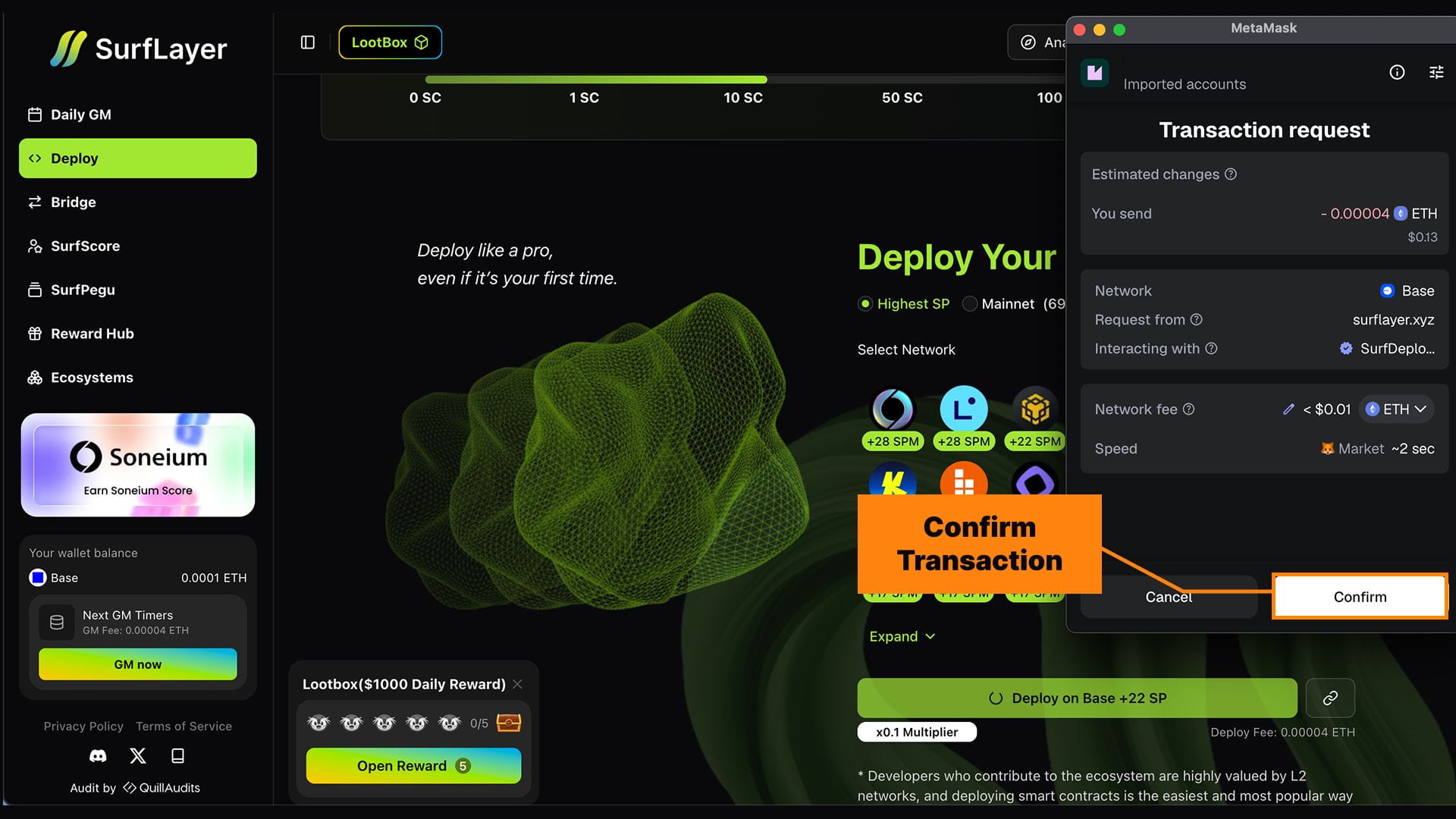The height and width of the screenshot is (819, 1456).
Task: Click the sidebar collapse panel icon
Action: 307,42
